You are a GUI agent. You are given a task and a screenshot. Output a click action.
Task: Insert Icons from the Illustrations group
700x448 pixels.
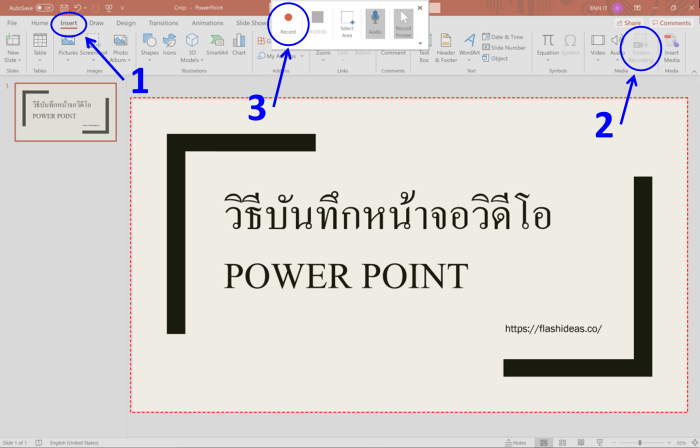tap(169, 45)
